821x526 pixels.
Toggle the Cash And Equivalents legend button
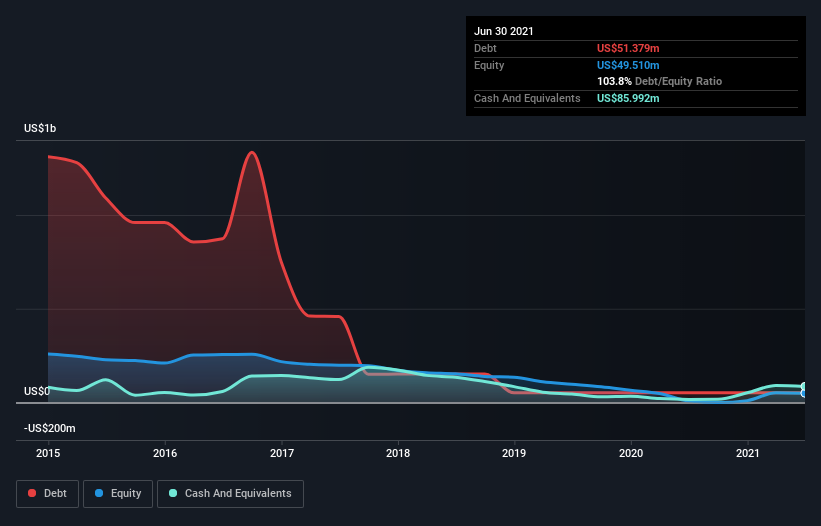(230, 494)
